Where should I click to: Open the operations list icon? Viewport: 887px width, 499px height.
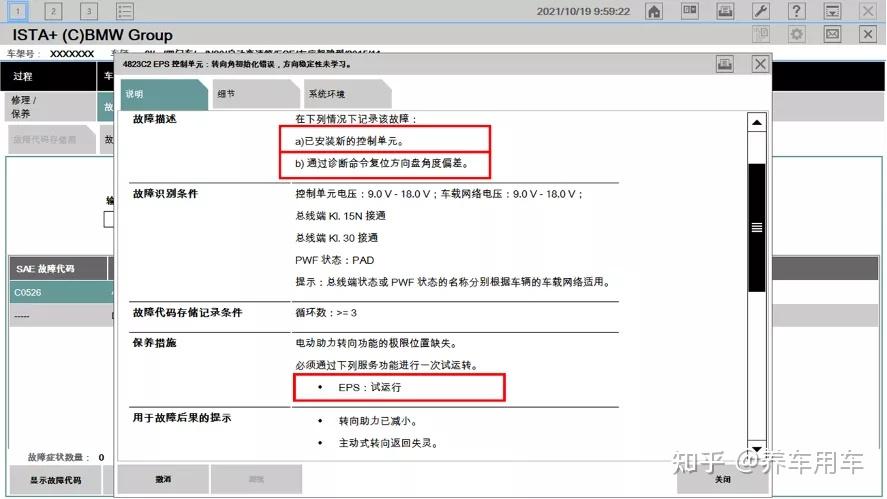(x=124, y=11)
